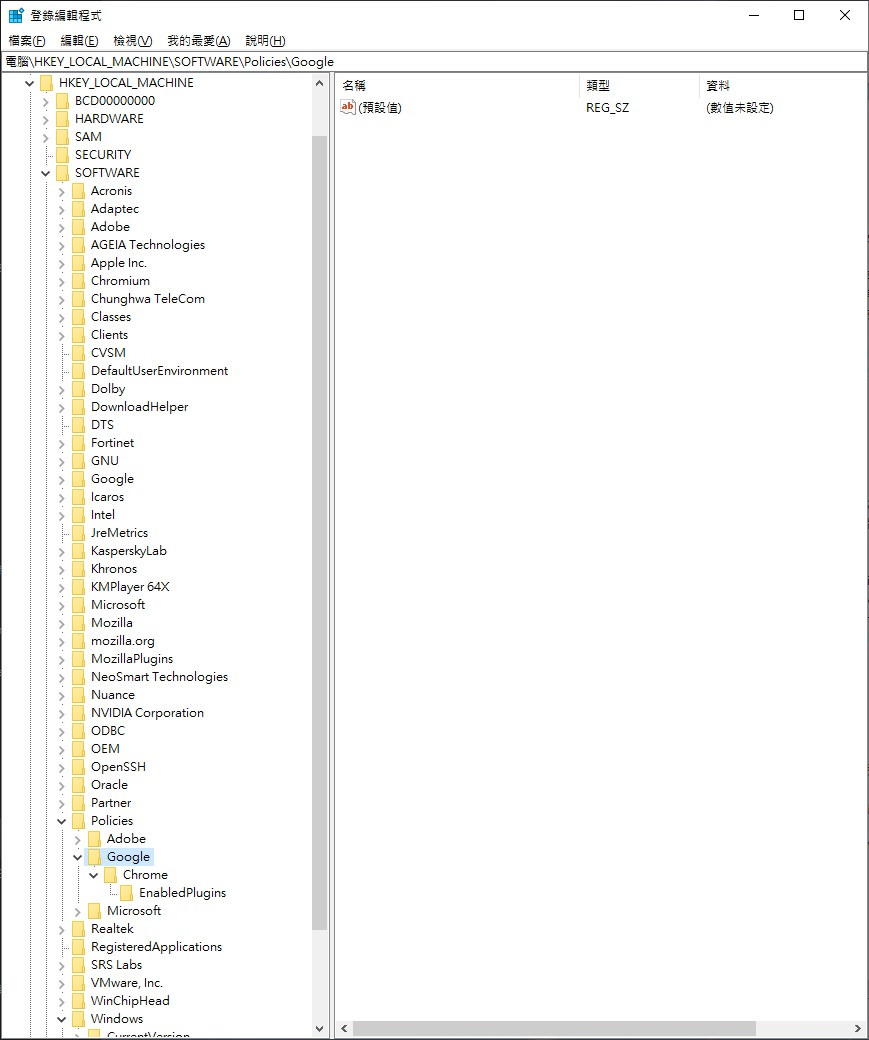Select the VMware, Inc. key
The image size is (869, 1040).
click(x=127, y=982)
